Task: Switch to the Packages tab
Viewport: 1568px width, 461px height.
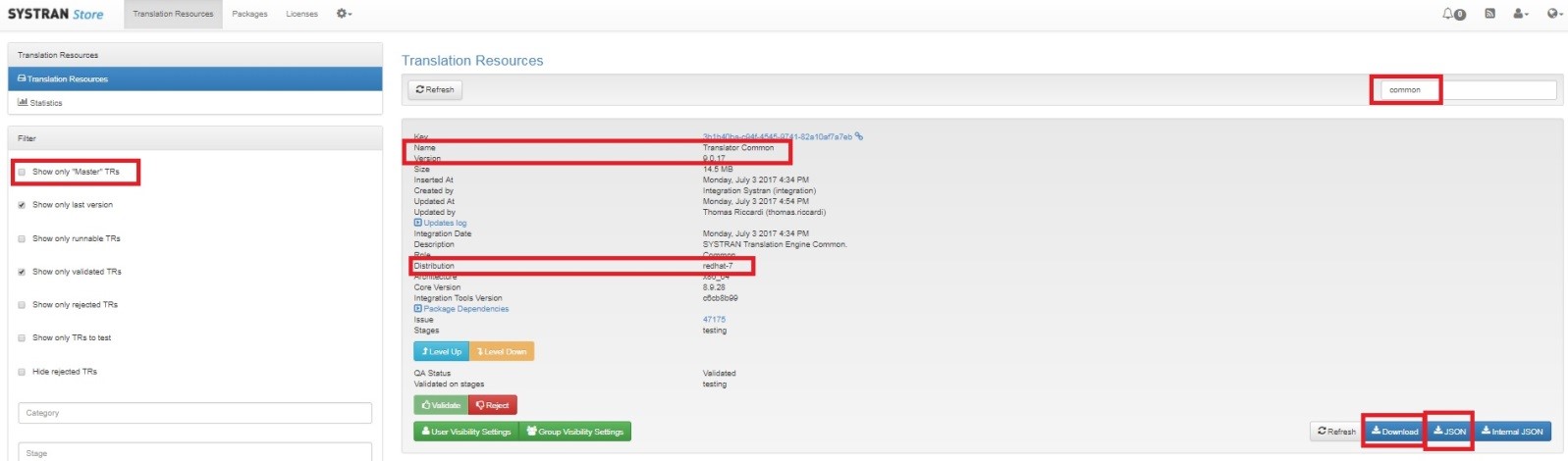Action: coord(249,14)
